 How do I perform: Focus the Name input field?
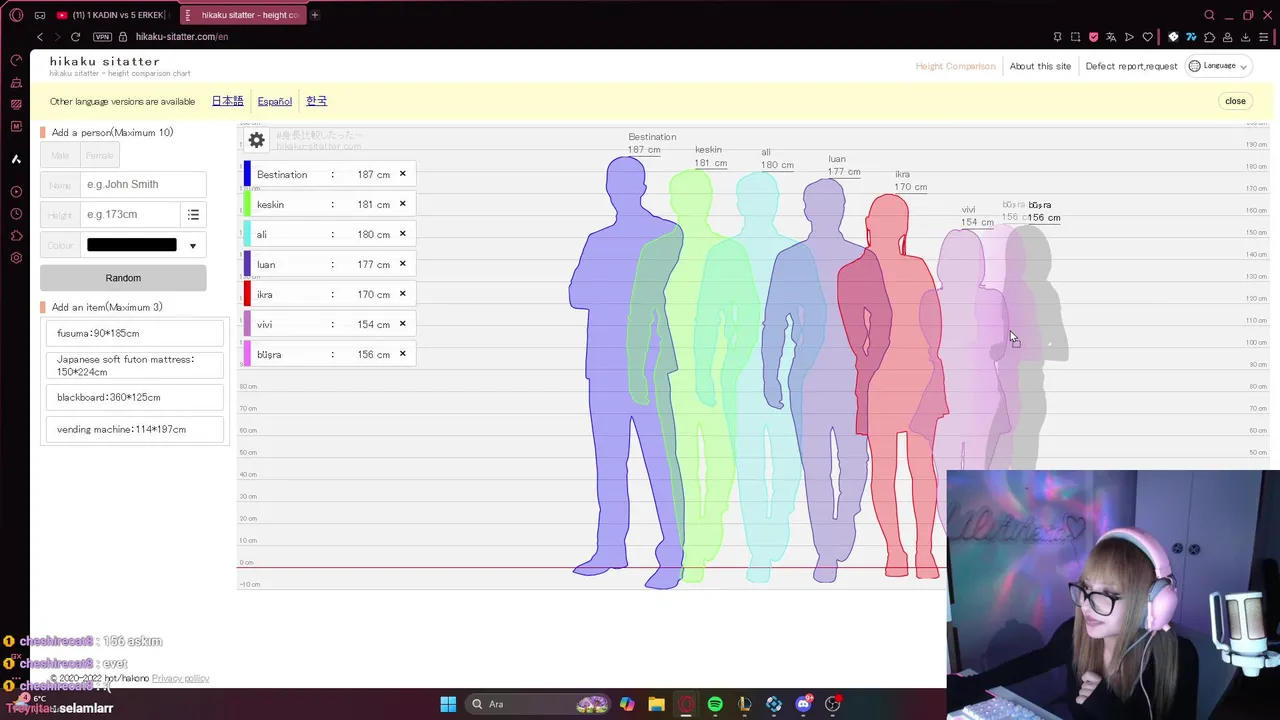coord(143,184)
